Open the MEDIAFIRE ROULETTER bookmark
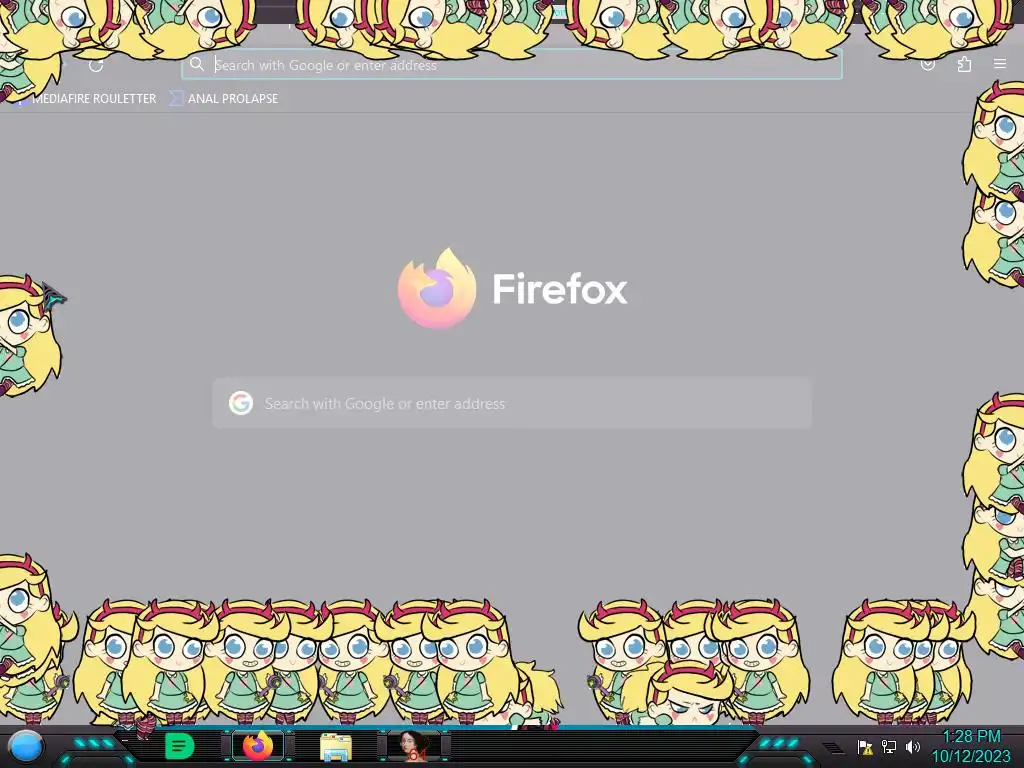This screenshot has width=1024, height=768. pyautogui.click(x=86, y=99)
